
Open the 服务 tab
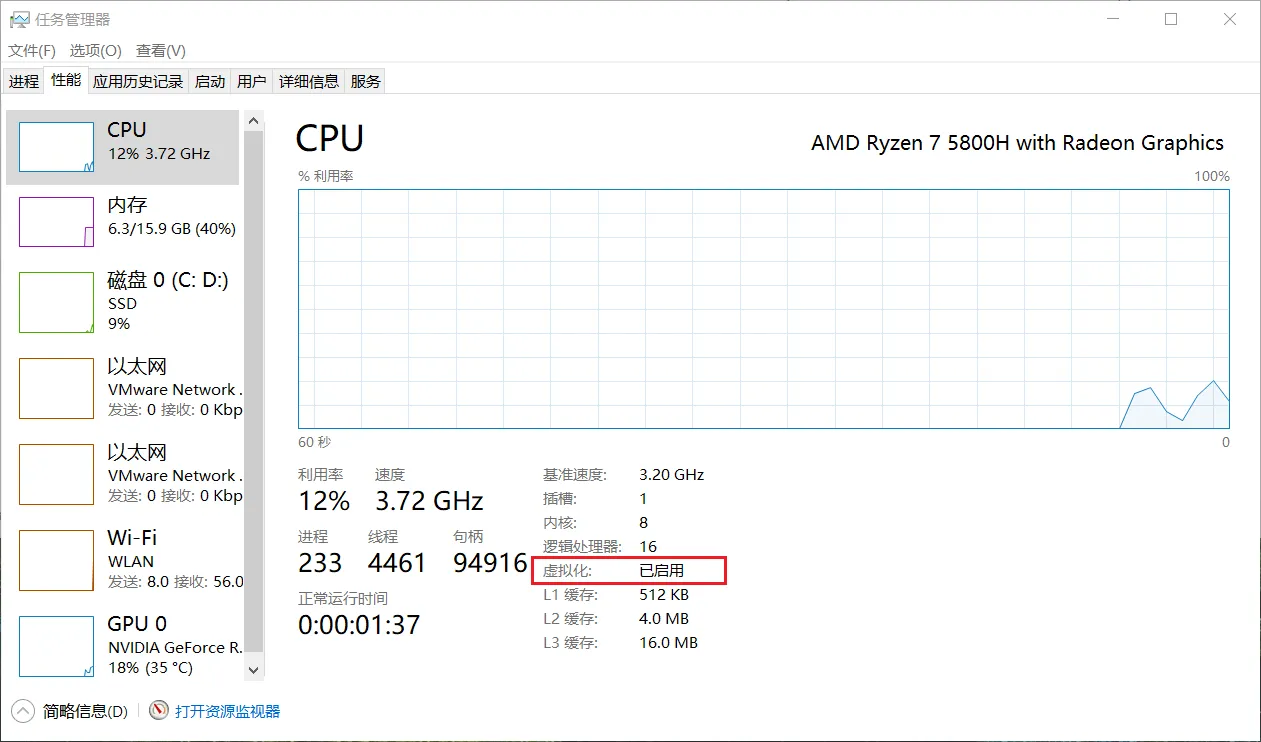pyautogui.click(x=366, y=82)
